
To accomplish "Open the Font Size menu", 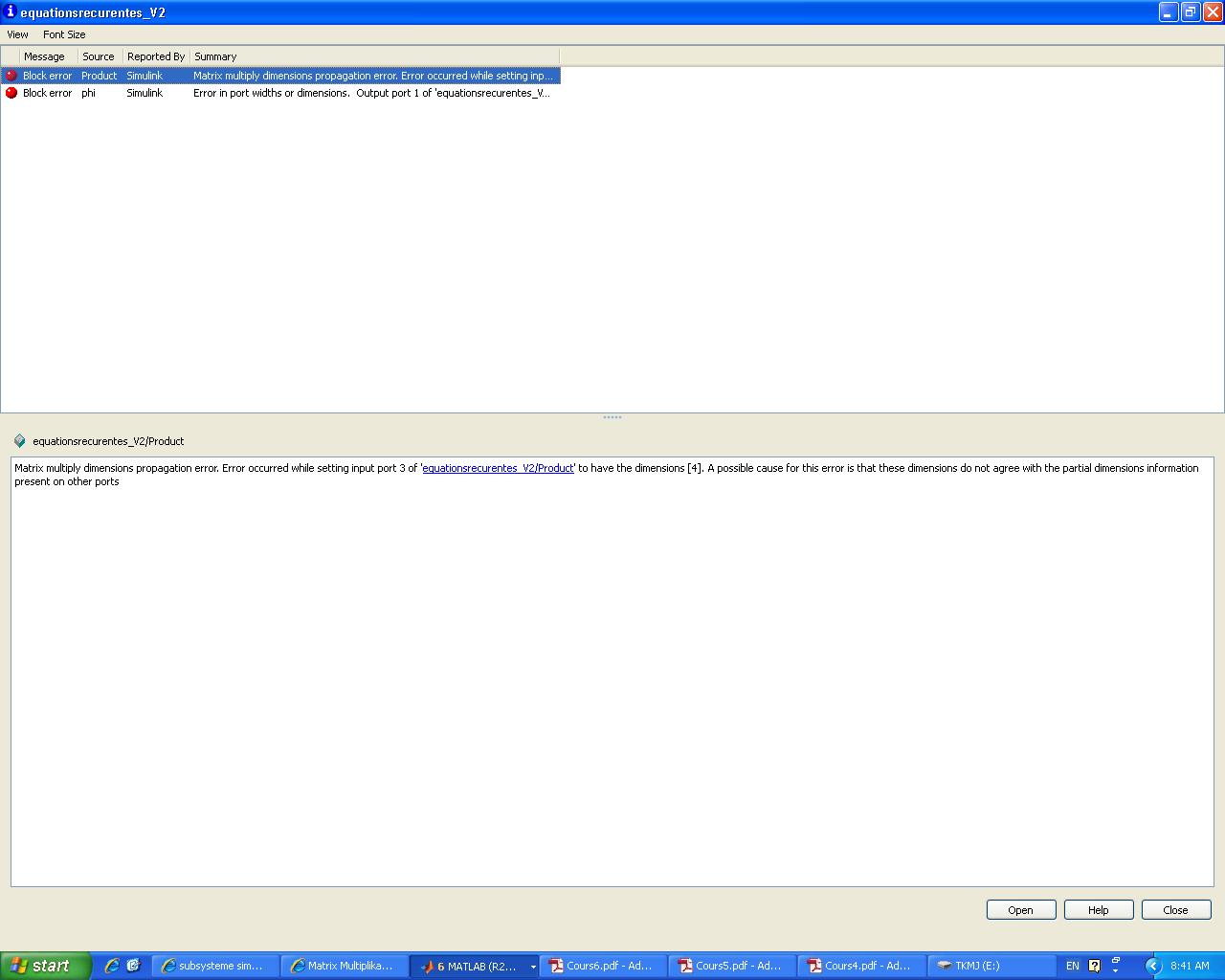I will [x=64, y=34].
